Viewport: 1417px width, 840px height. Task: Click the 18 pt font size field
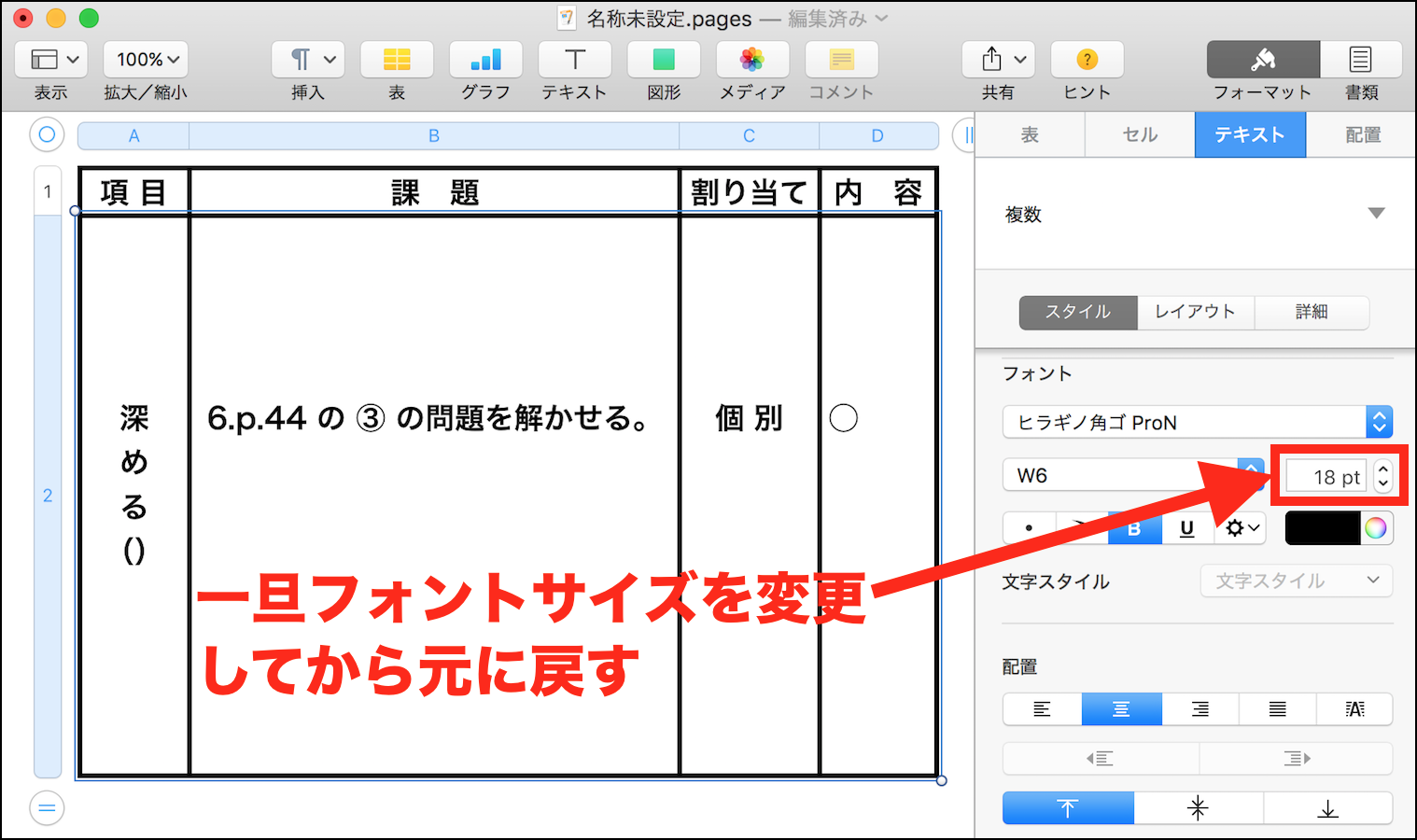click(x=1326, y=475)
